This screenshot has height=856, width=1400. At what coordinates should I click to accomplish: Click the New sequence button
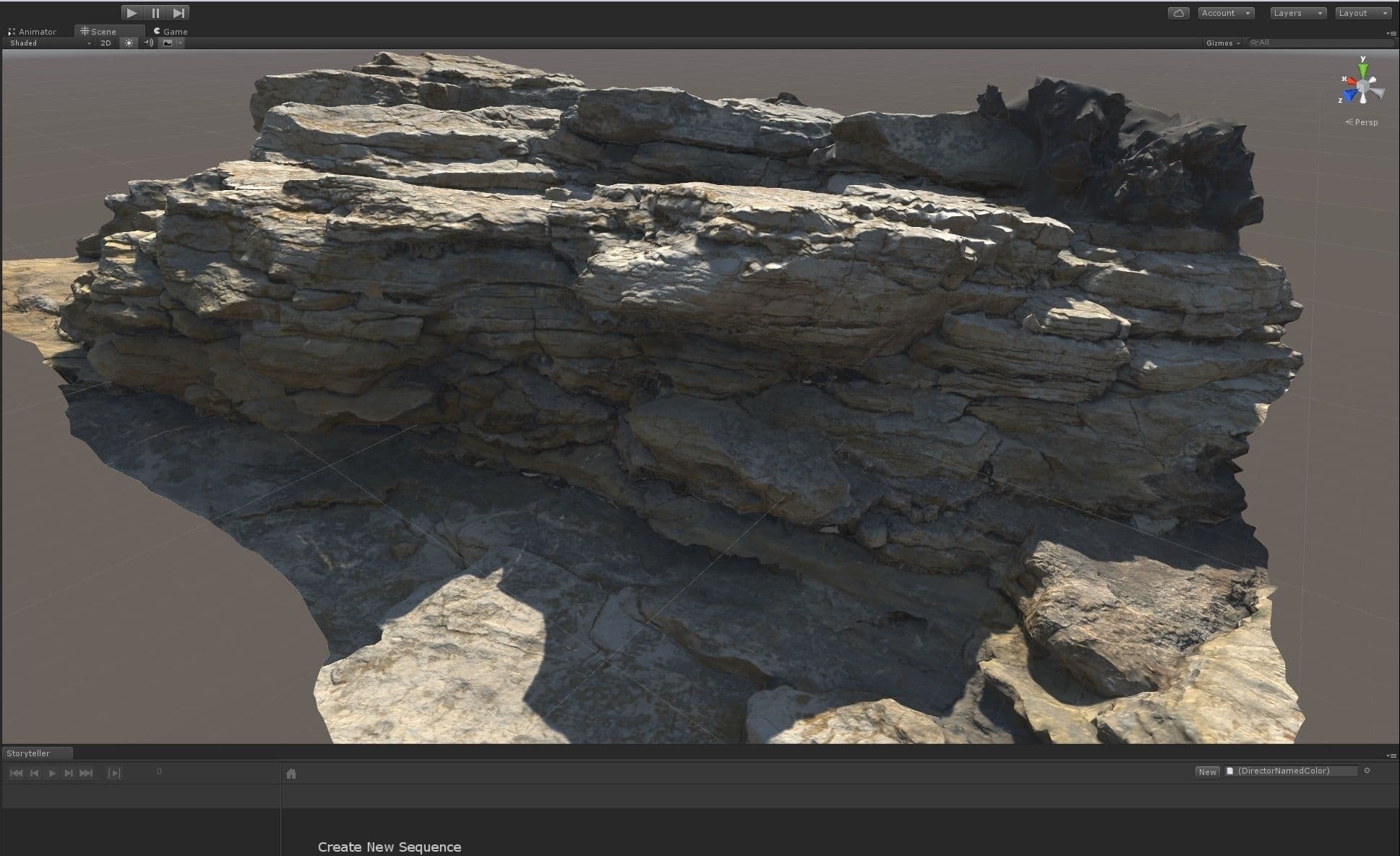(x=1207, y=771)
